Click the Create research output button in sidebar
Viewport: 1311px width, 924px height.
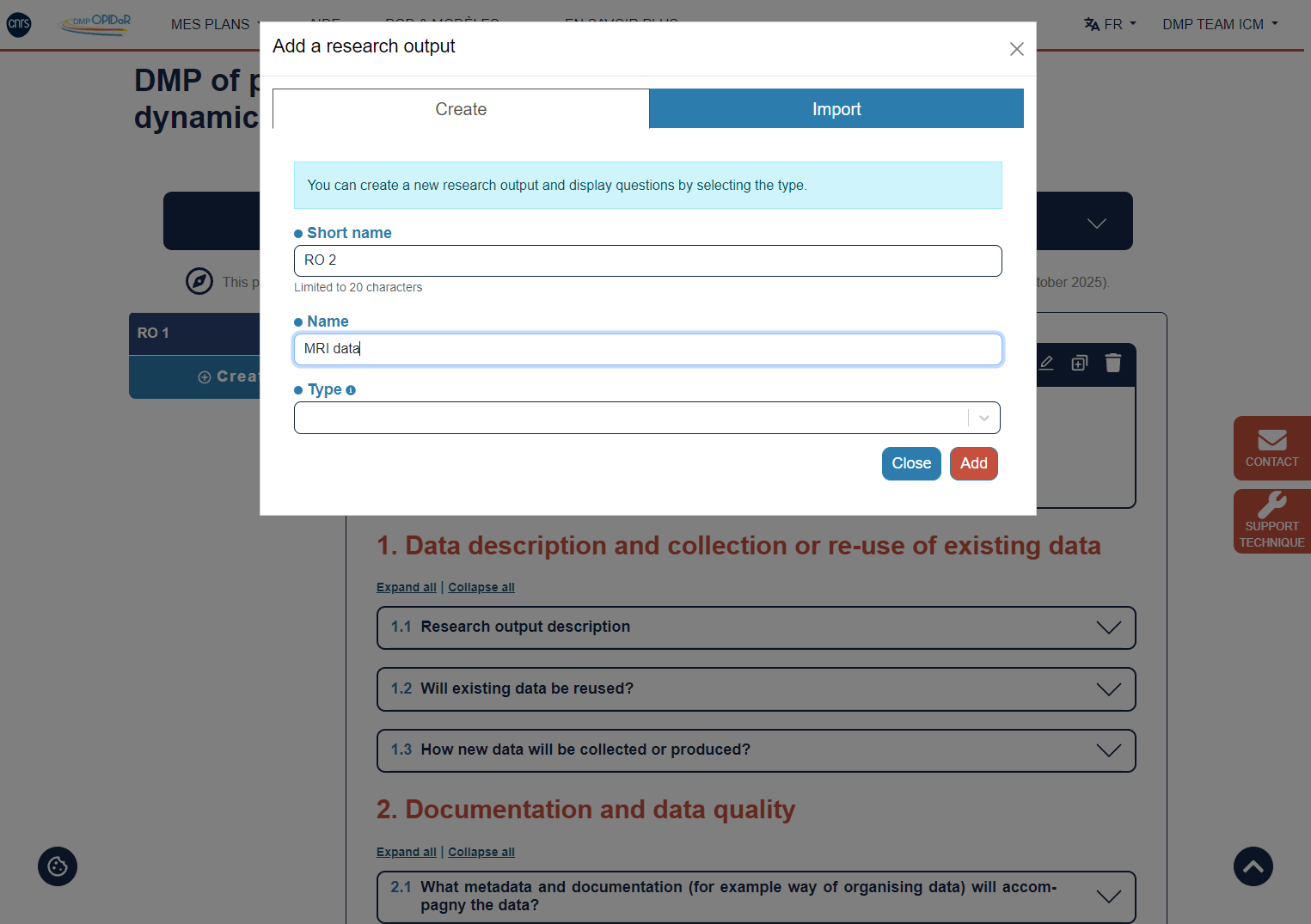click(194, 377)
